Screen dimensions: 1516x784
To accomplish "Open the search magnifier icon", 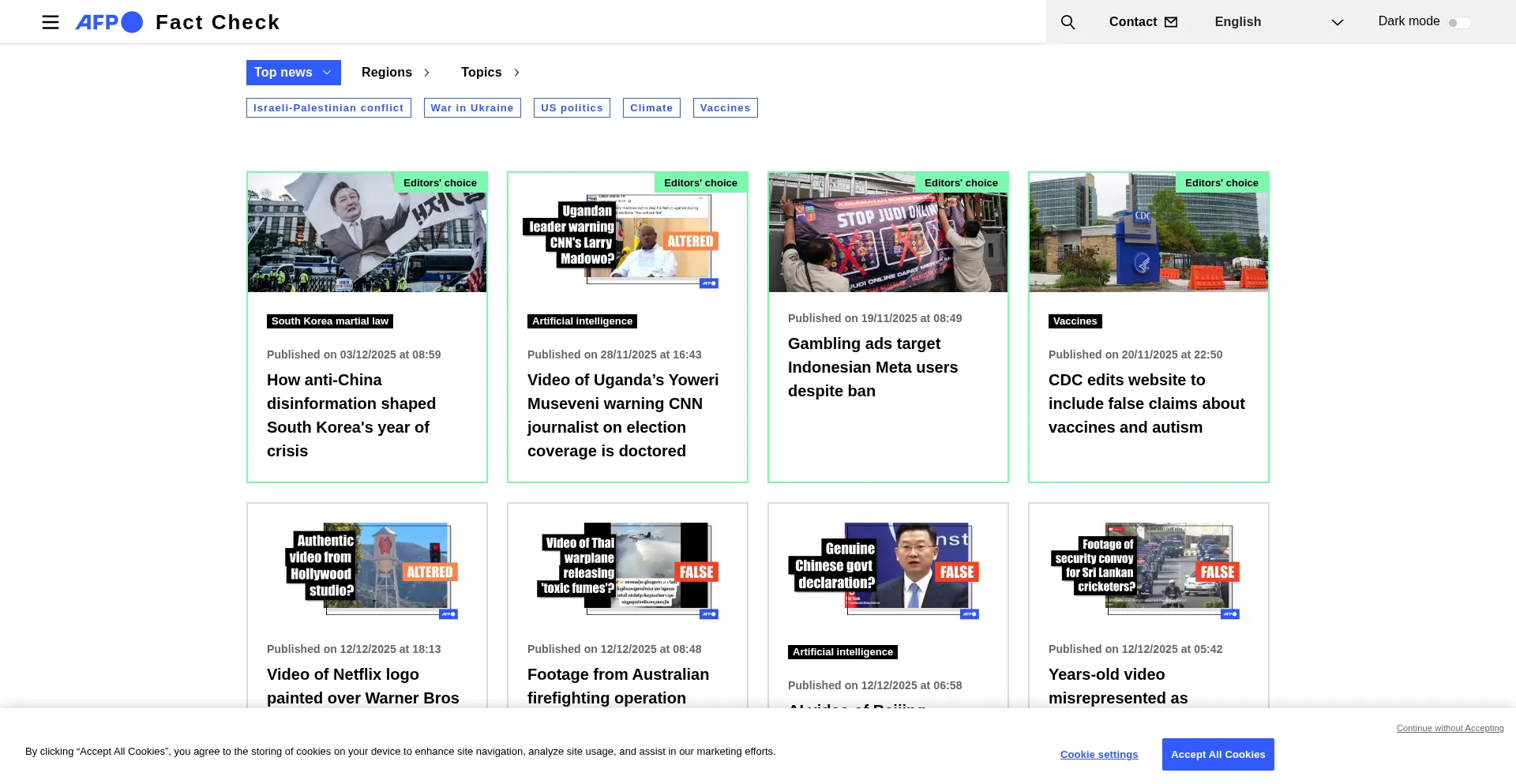I will tap(1068, 22).
